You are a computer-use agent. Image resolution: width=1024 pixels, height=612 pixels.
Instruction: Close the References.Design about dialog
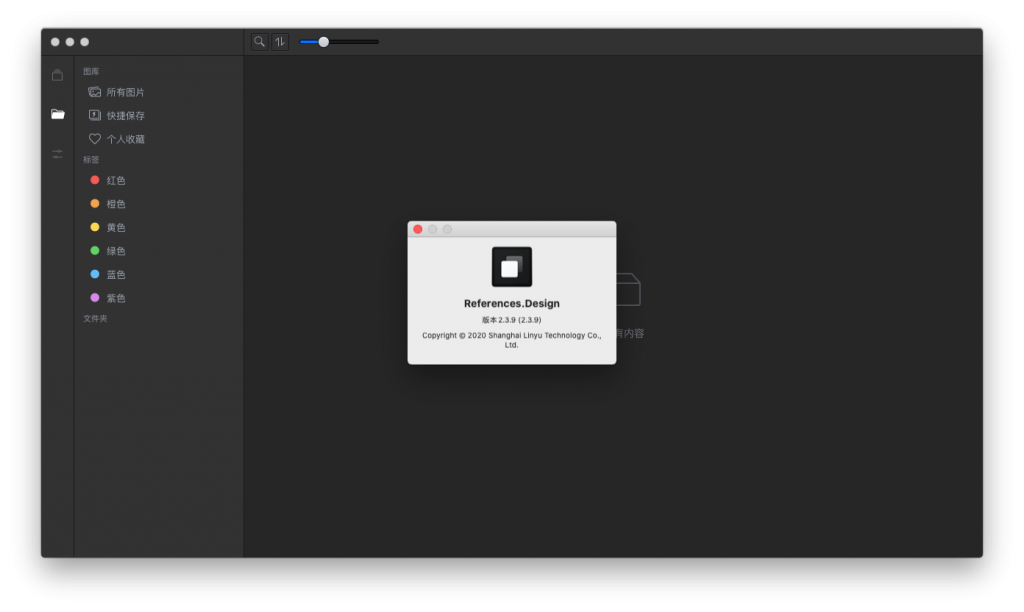(x=418, y=229)
